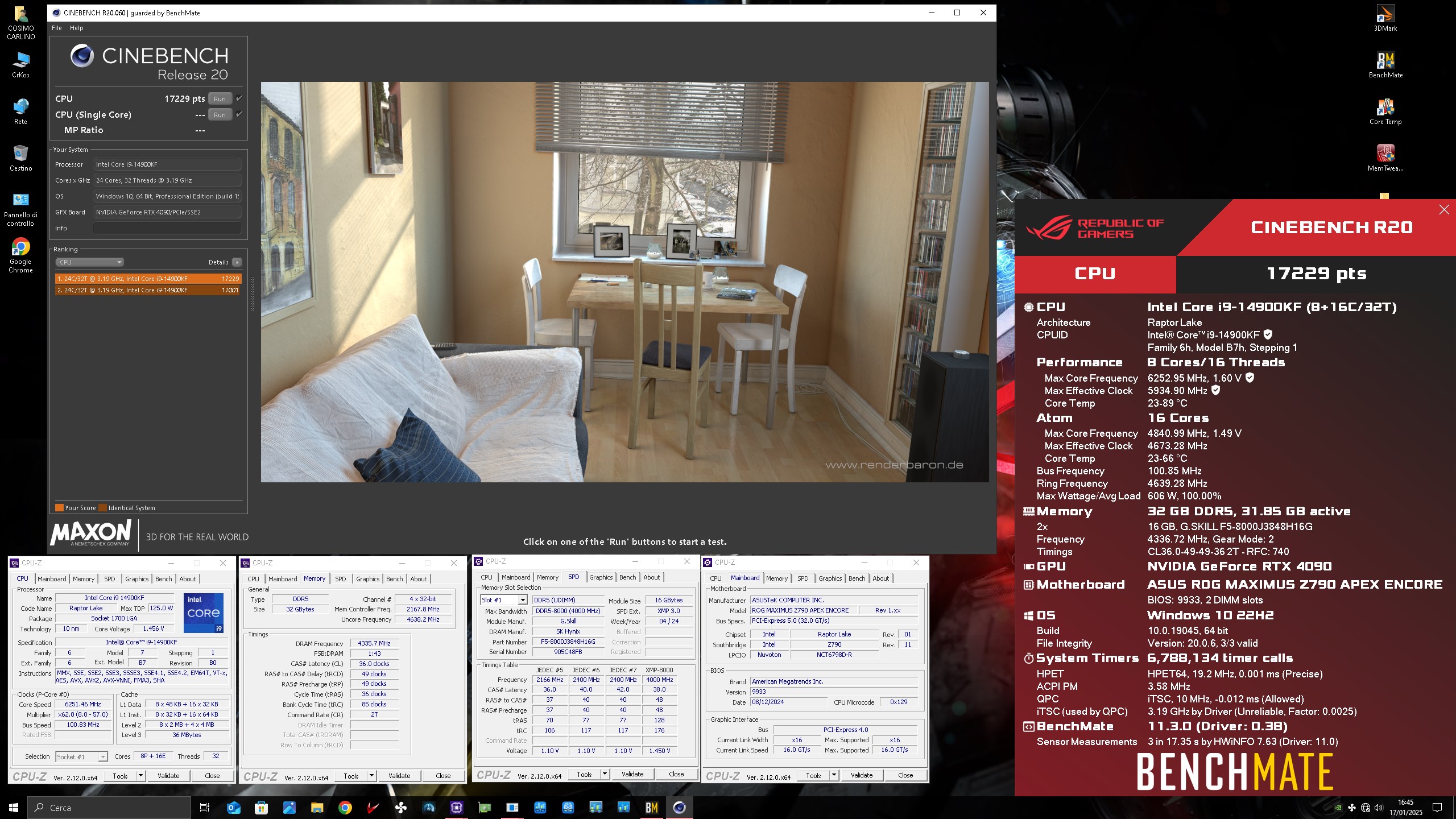The height and width of the screenshot is (819, 1456).
Task: Open NVIDIA tray icon
Action: (1338, 808)
